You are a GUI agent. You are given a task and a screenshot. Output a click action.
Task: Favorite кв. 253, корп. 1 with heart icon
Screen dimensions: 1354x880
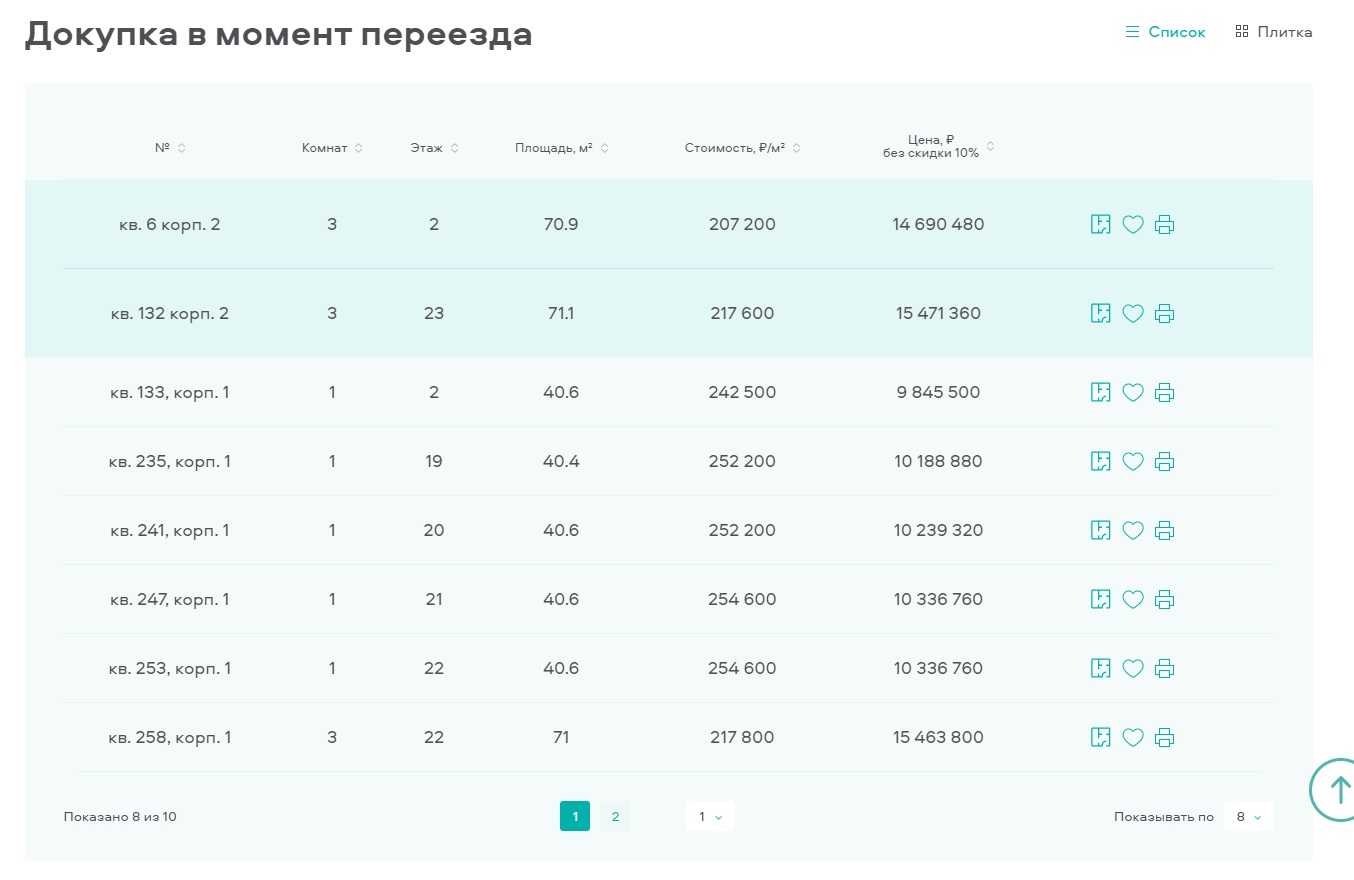click(x=1132, y=669)
